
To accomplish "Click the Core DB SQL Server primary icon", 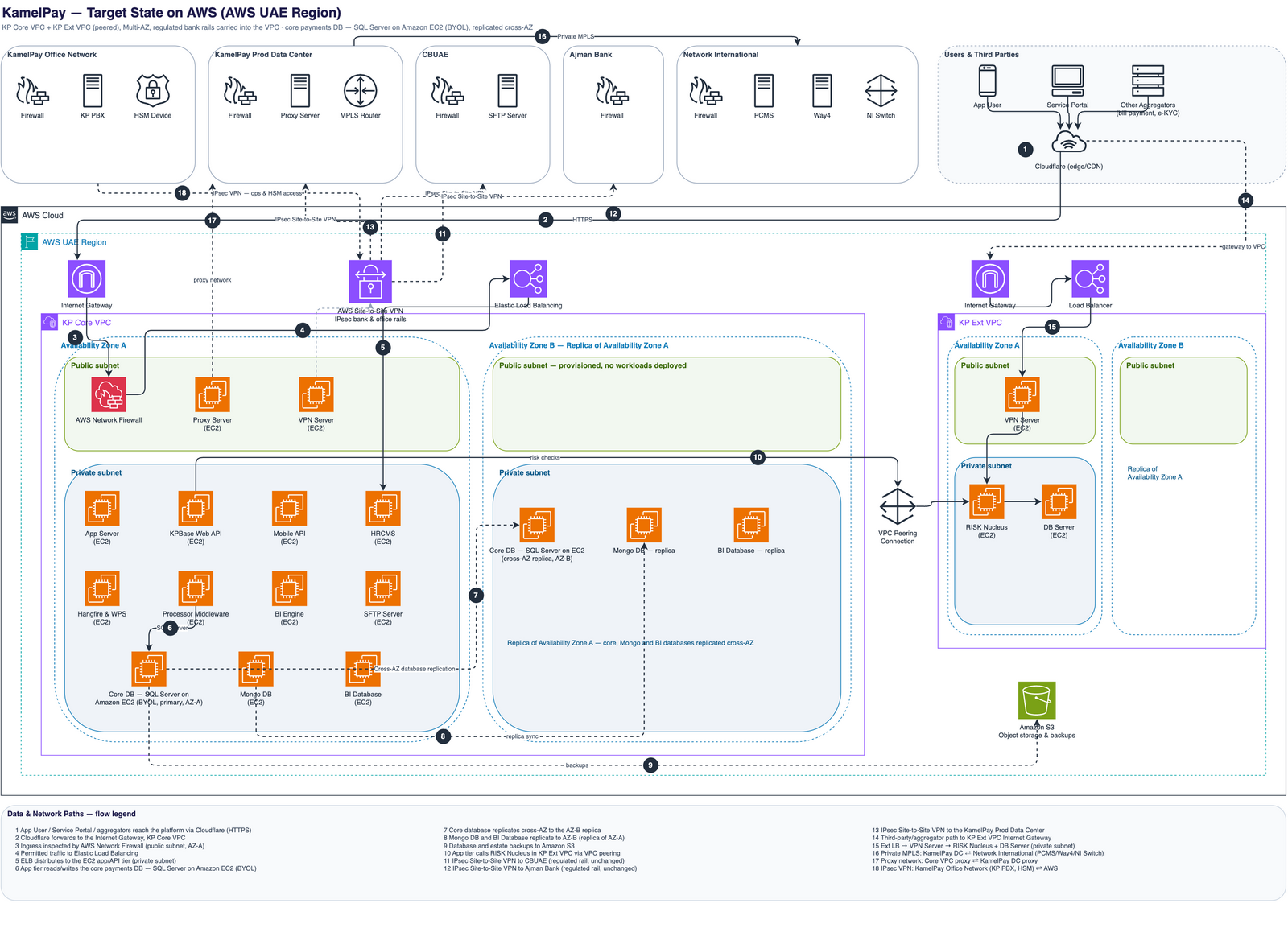I will click(x=149, y=669).
